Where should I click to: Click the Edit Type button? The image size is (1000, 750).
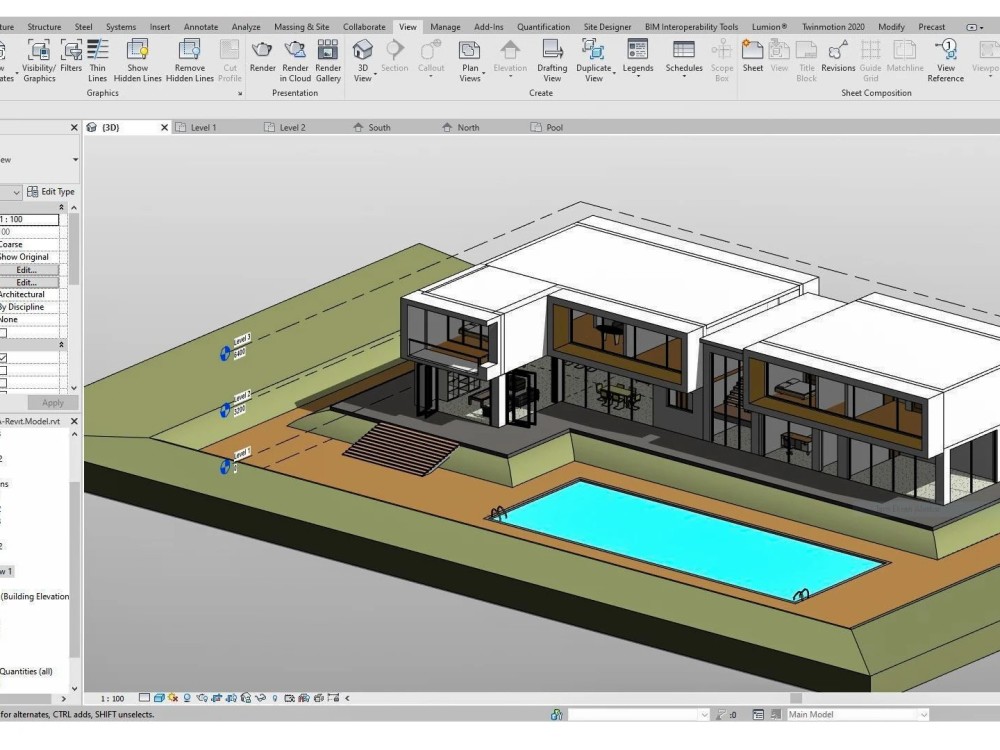[51, 191]
